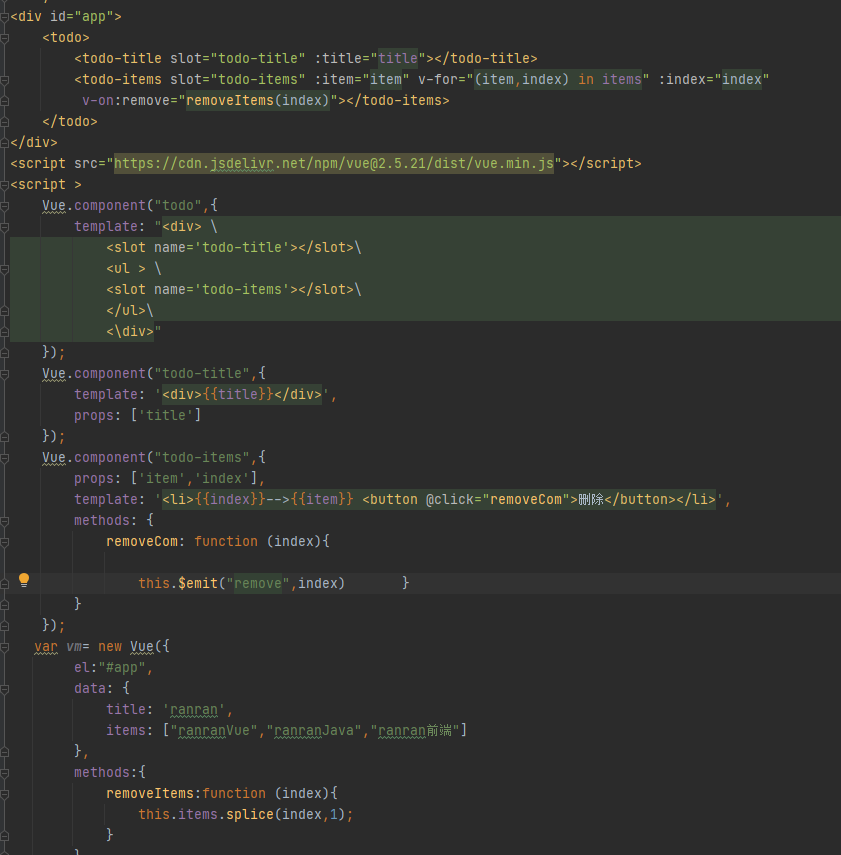Click the '<\div>"' template ending
The height and width of the screenshot is (855, 841).
134,332
